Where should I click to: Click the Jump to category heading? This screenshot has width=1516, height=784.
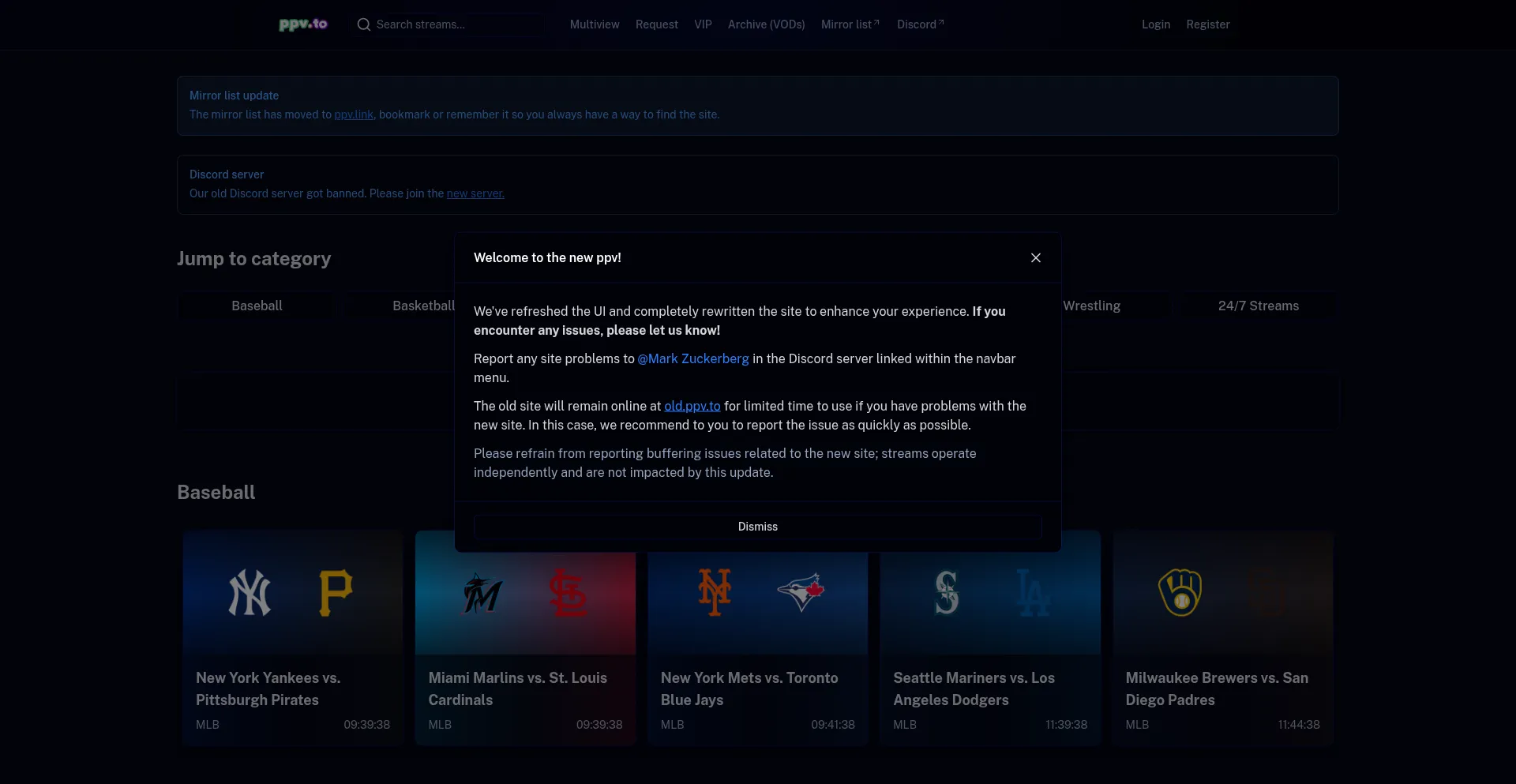pos(253,259)
